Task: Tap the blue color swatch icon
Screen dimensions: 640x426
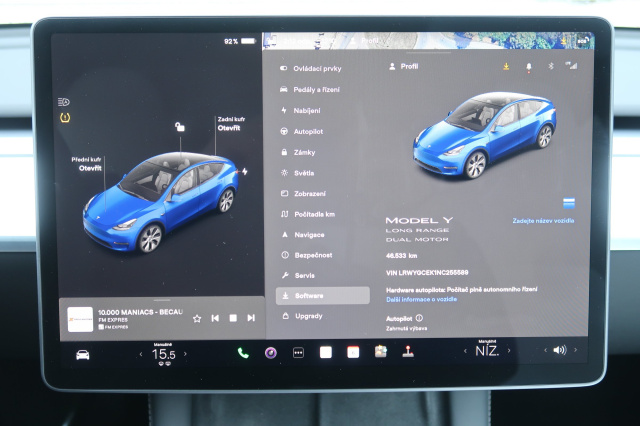Action: (x=569, y=202)
